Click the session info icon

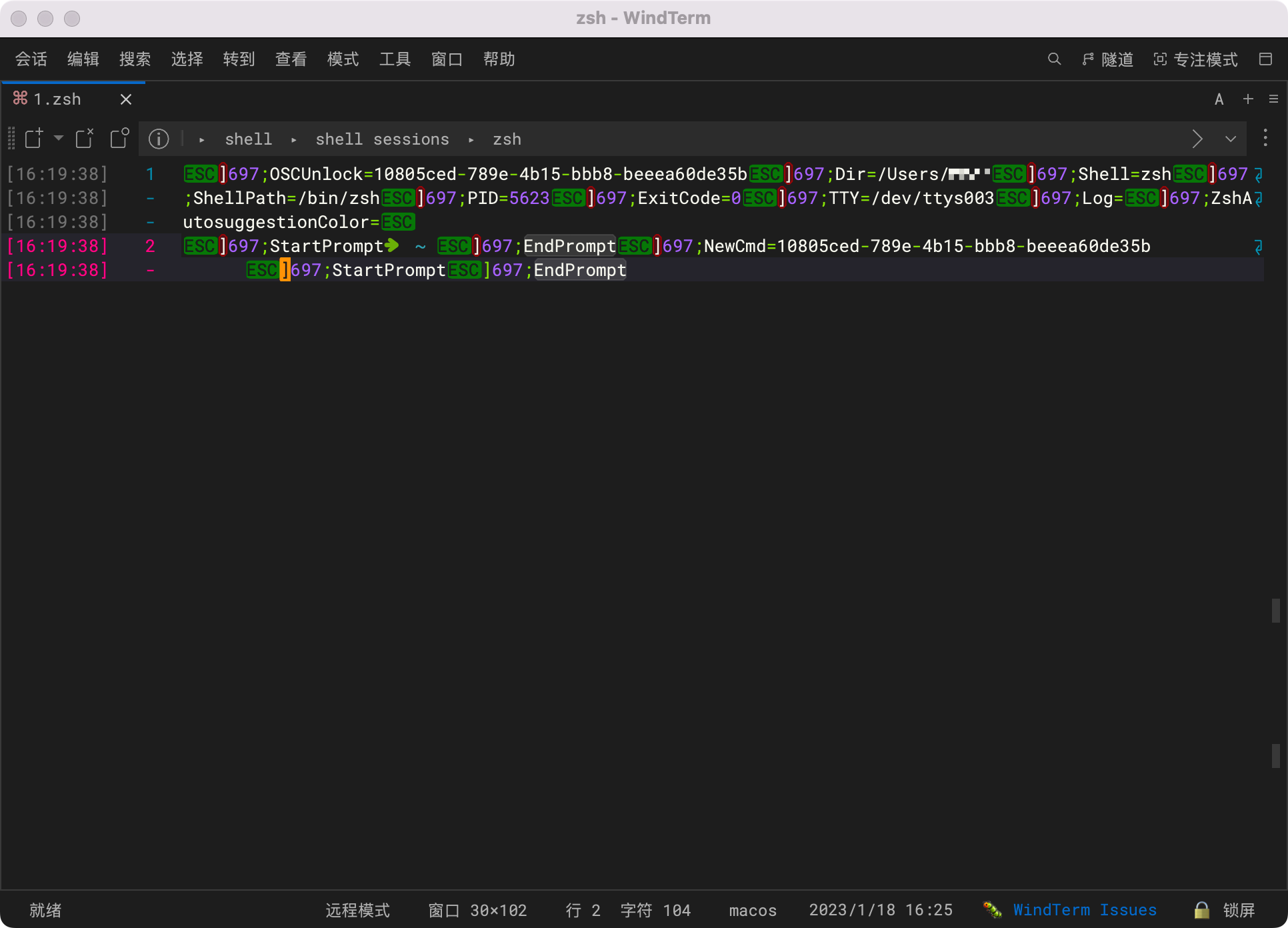point(159,139)
